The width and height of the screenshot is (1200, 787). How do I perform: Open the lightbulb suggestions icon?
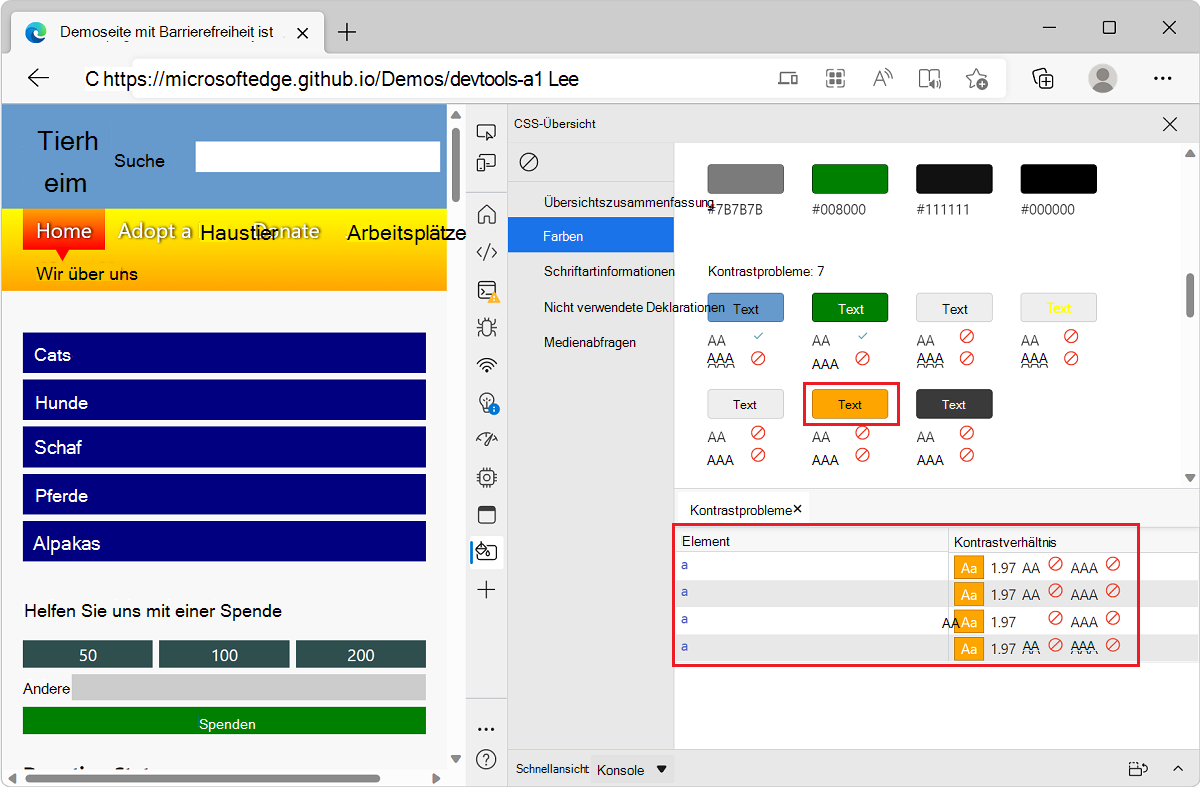coord(486,403)
